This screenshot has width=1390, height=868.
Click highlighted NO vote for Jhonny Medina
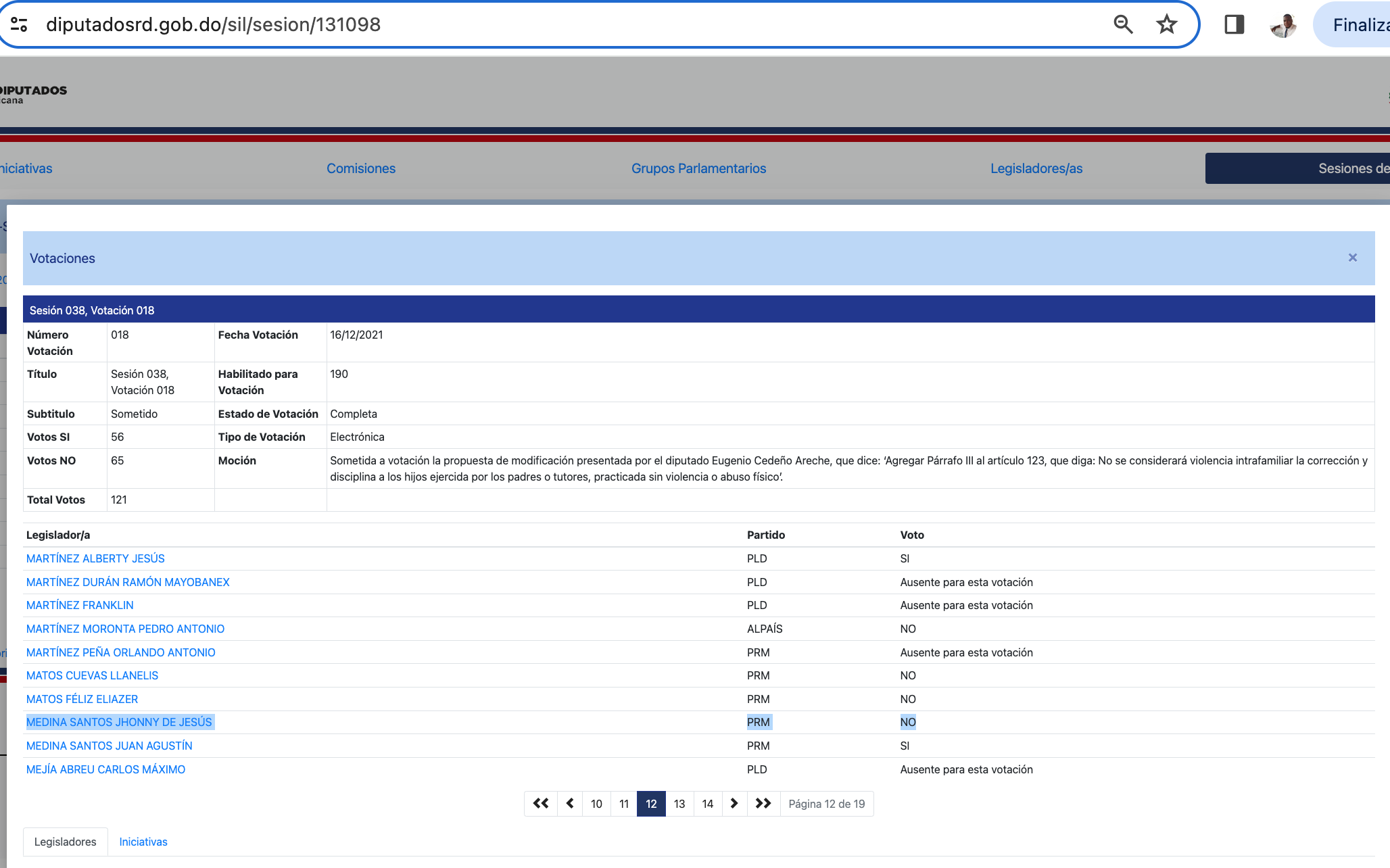pos(908,722)
